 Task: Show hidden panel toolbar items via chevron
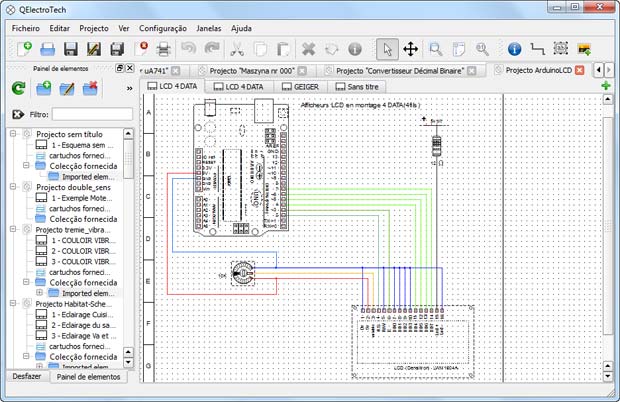coord(129,88)
